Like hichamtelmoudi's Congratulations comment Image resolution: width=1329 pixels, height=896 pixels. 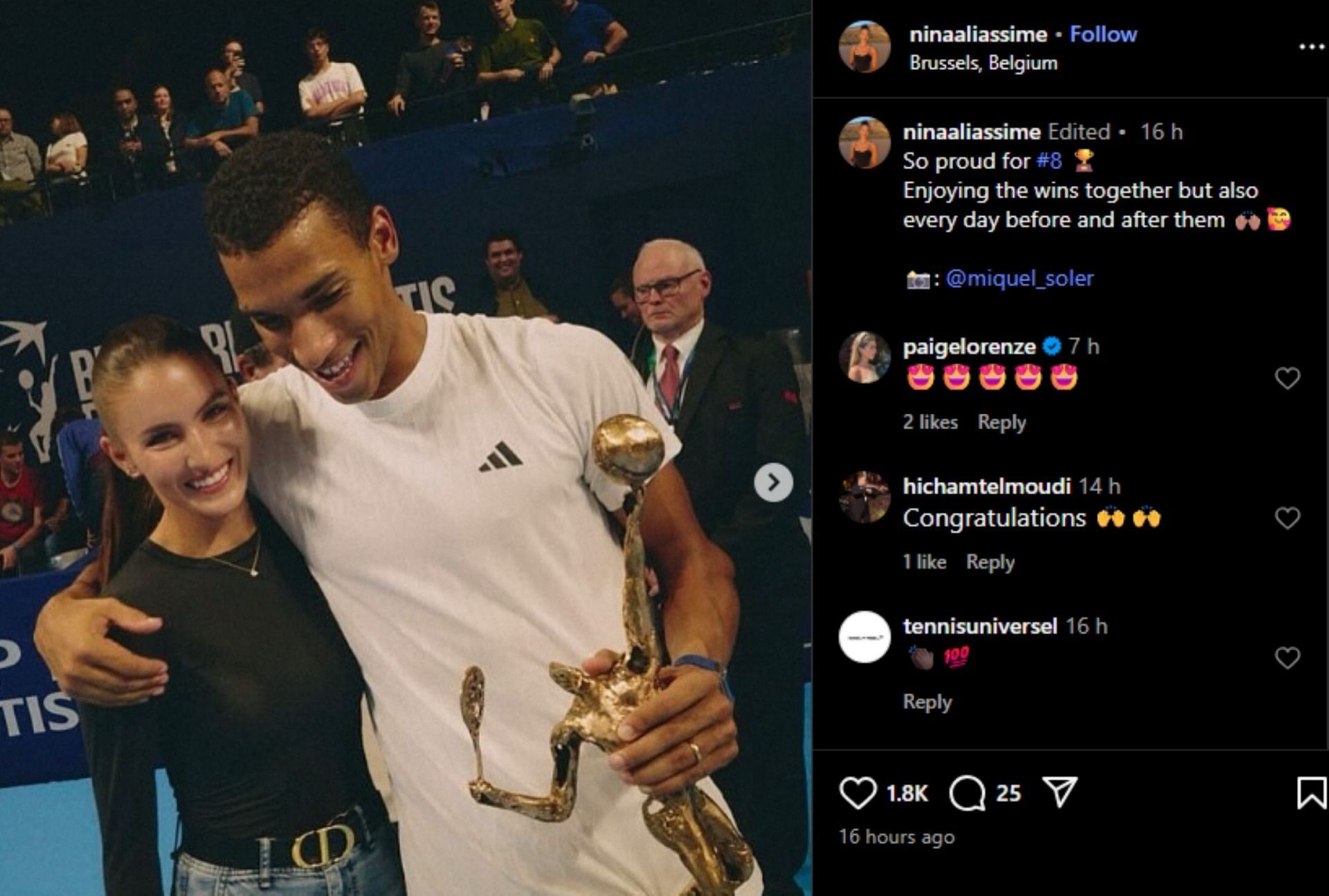click(1287, 518)
